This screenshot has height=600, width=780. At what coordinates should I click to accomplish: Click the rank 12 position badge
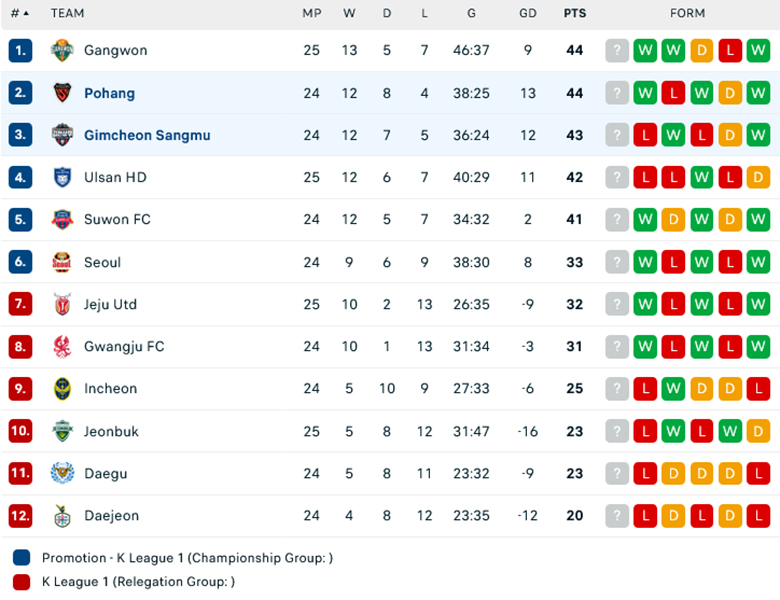coord(21,516)
